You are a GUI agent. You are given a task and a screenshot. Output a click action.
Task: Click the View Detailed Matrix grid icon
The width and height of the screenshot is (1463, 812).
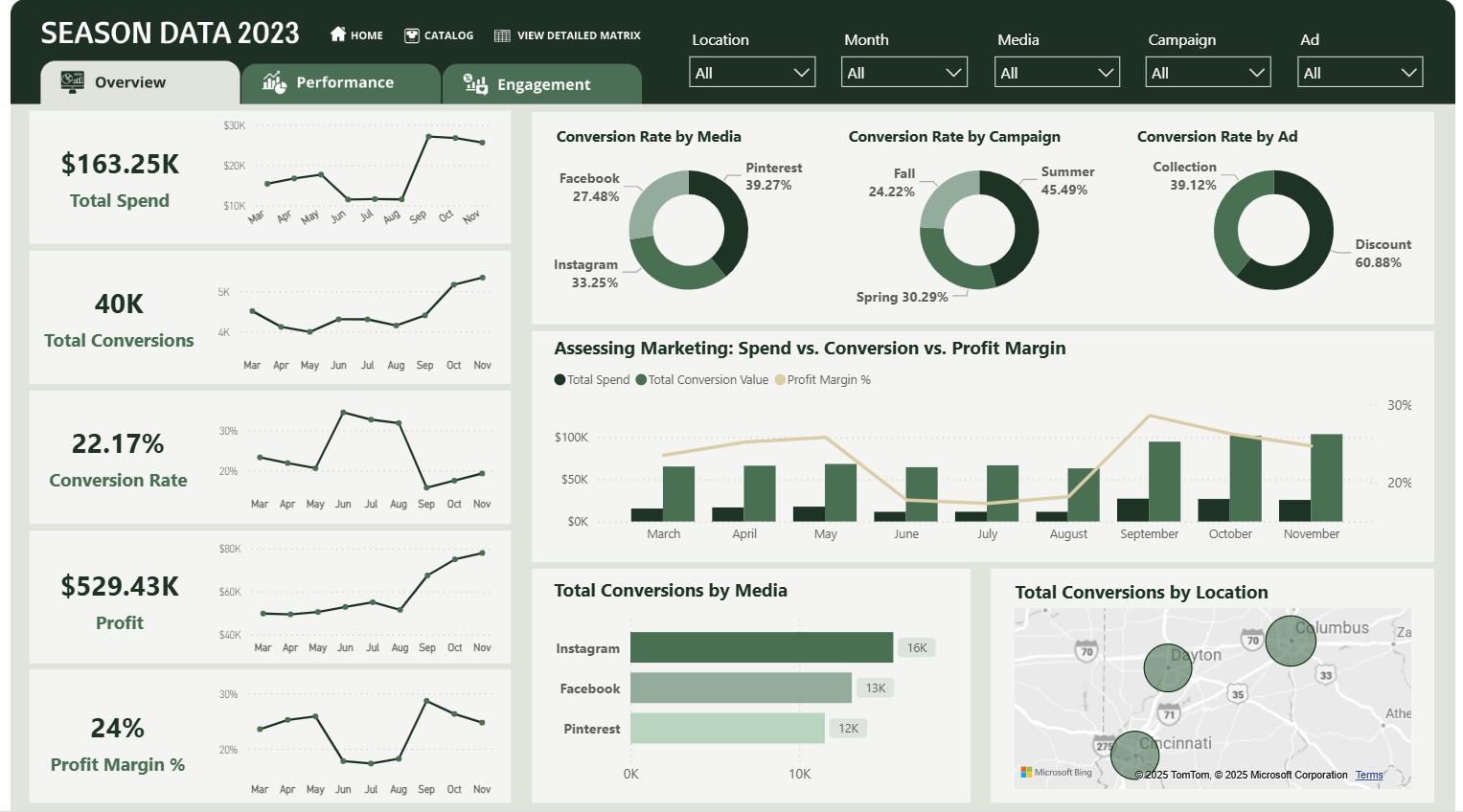[x=501, y=34]
